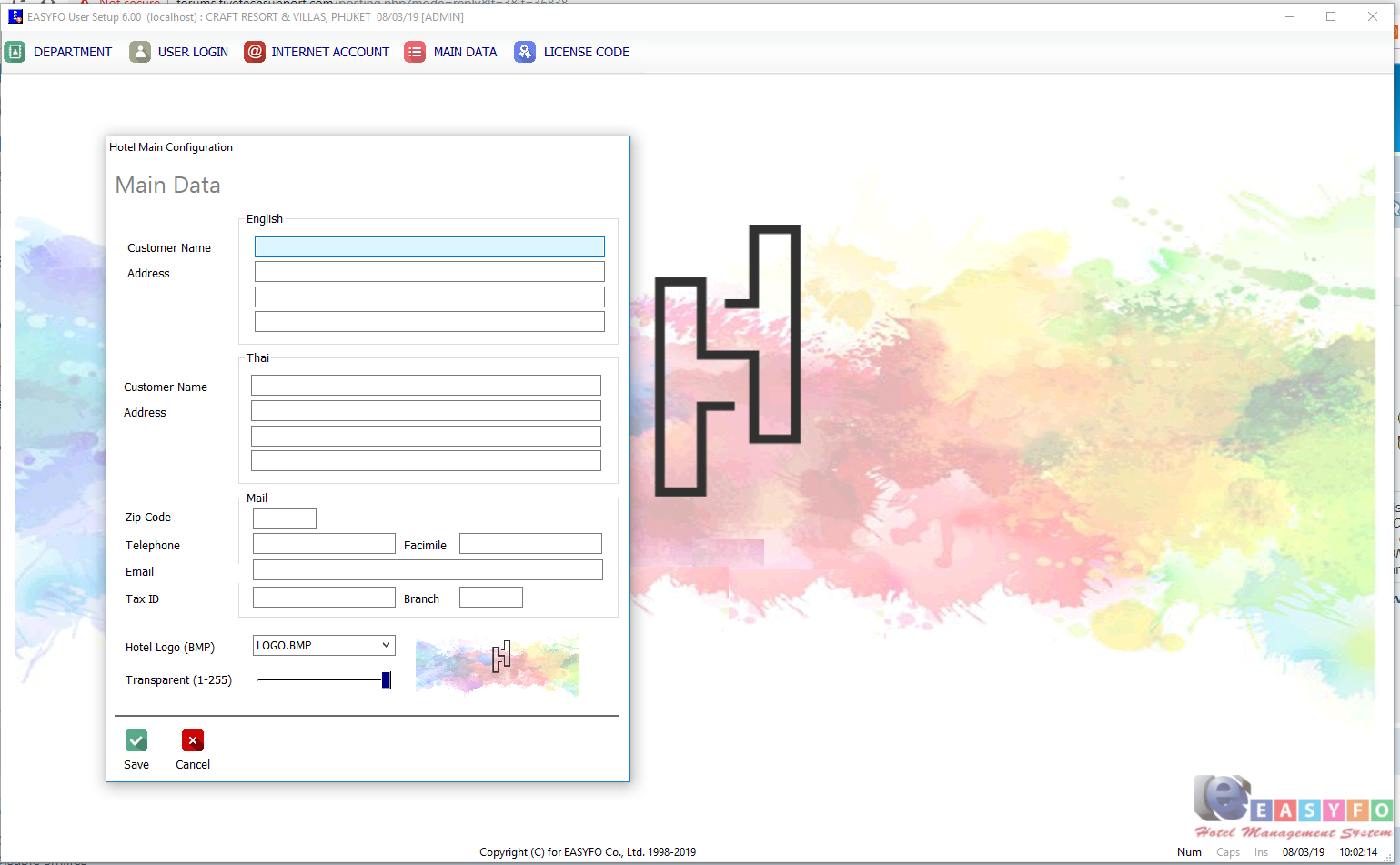The image size is (1400, 865).
Task: Click the Department toolbar icon
Action: (15, 52)
